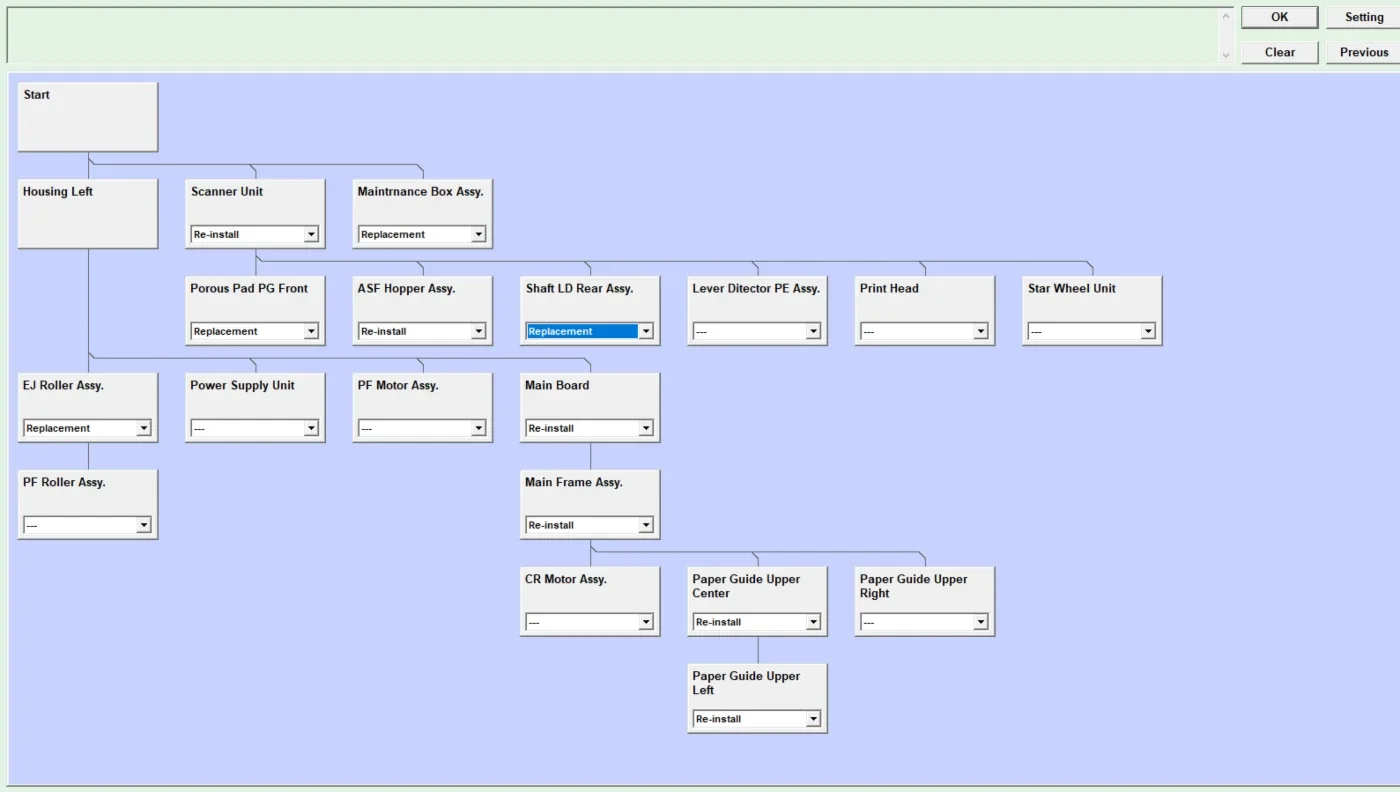Click the Clear button
The image size is (1400, 792).
(x=1279, y=52)
